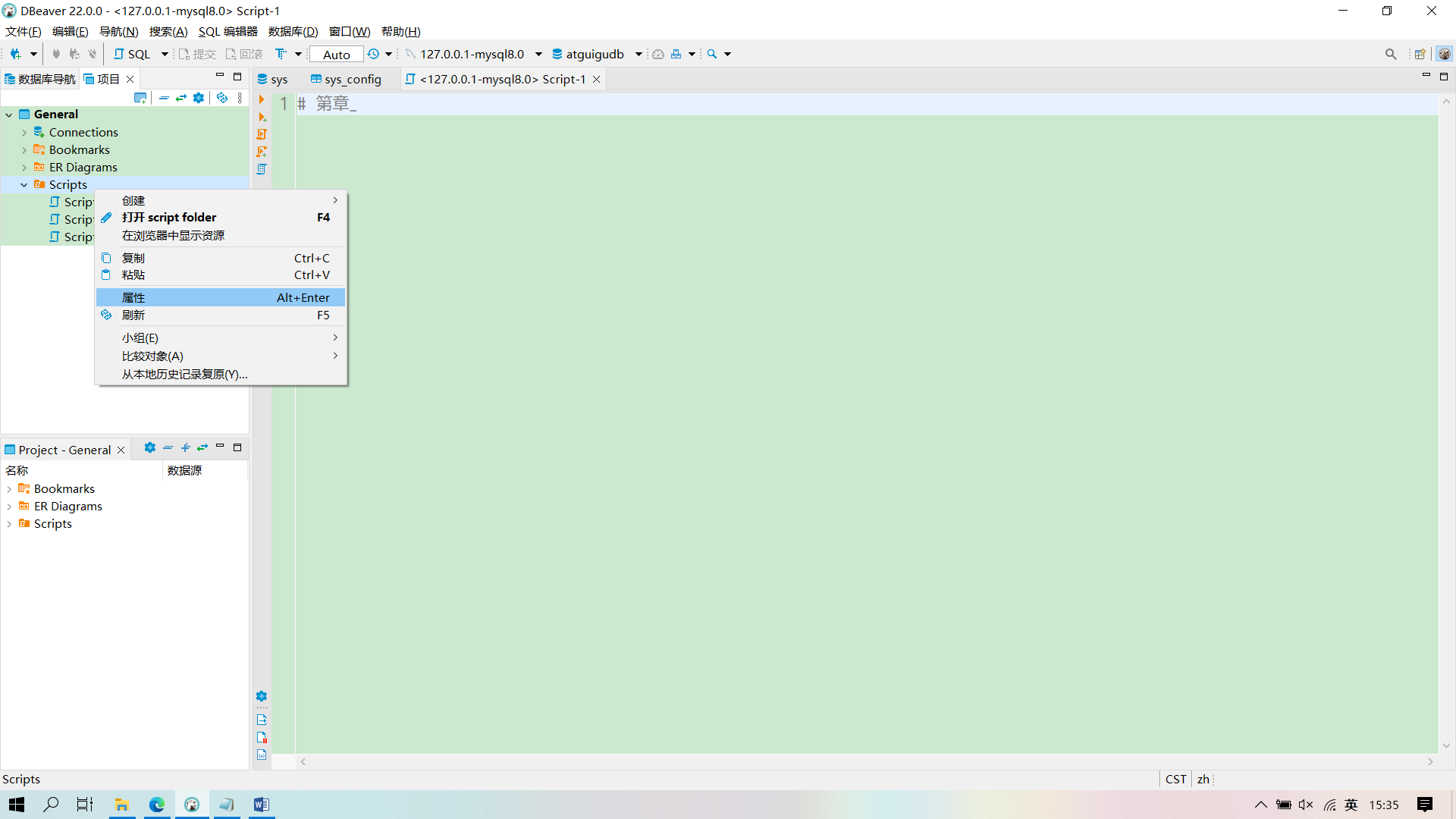Open the 127.0.0.1-mysql8.0 connection dropdown
The width and height of the screenshot is (1456, 819).
(538, 54)
